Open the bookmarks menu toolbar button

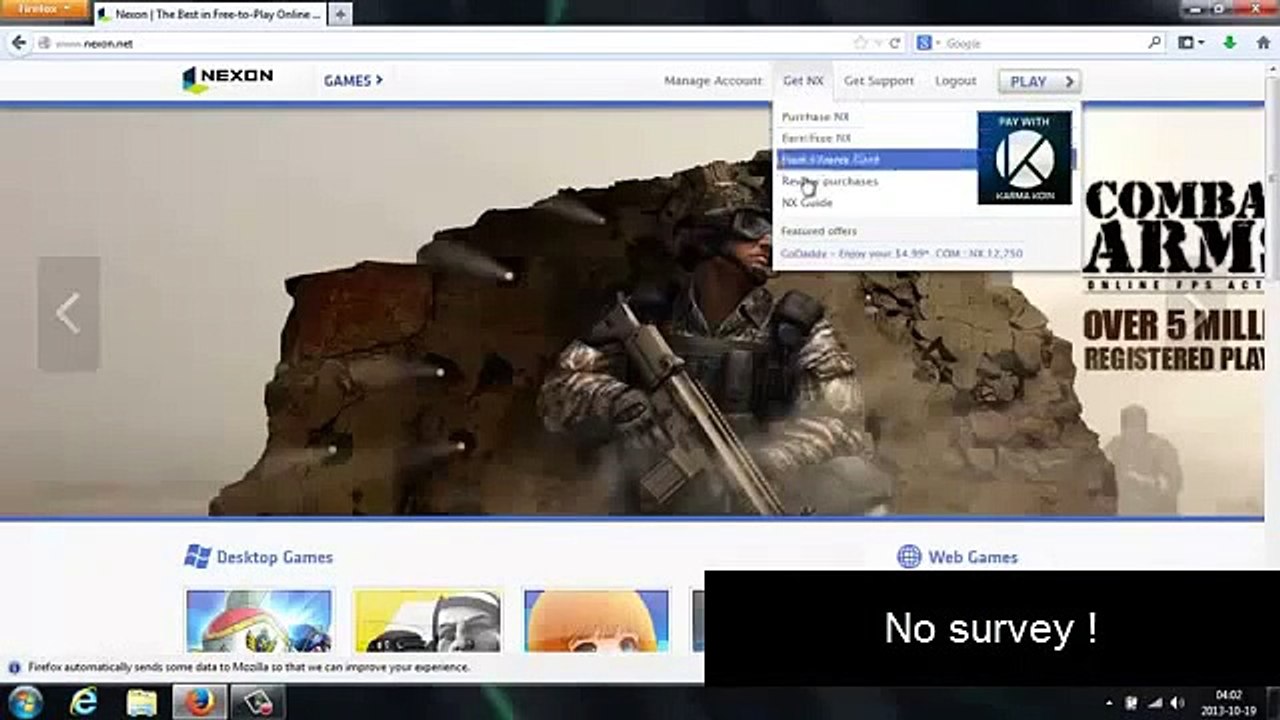pyautogui.click(x=1191, y=43)
